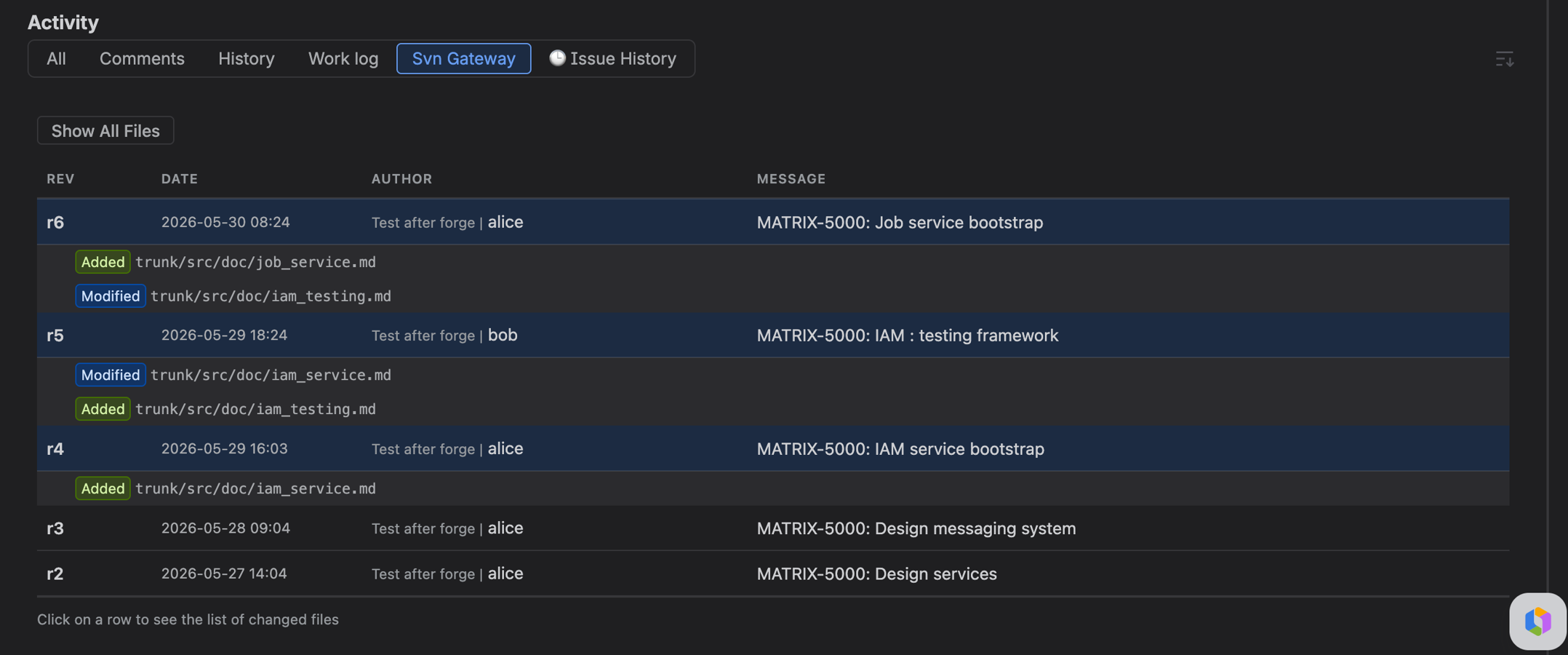This screenshot has width=1568, height=655.
Task: Click message 'IAM service bootstrap'
Action: point(959,448)
